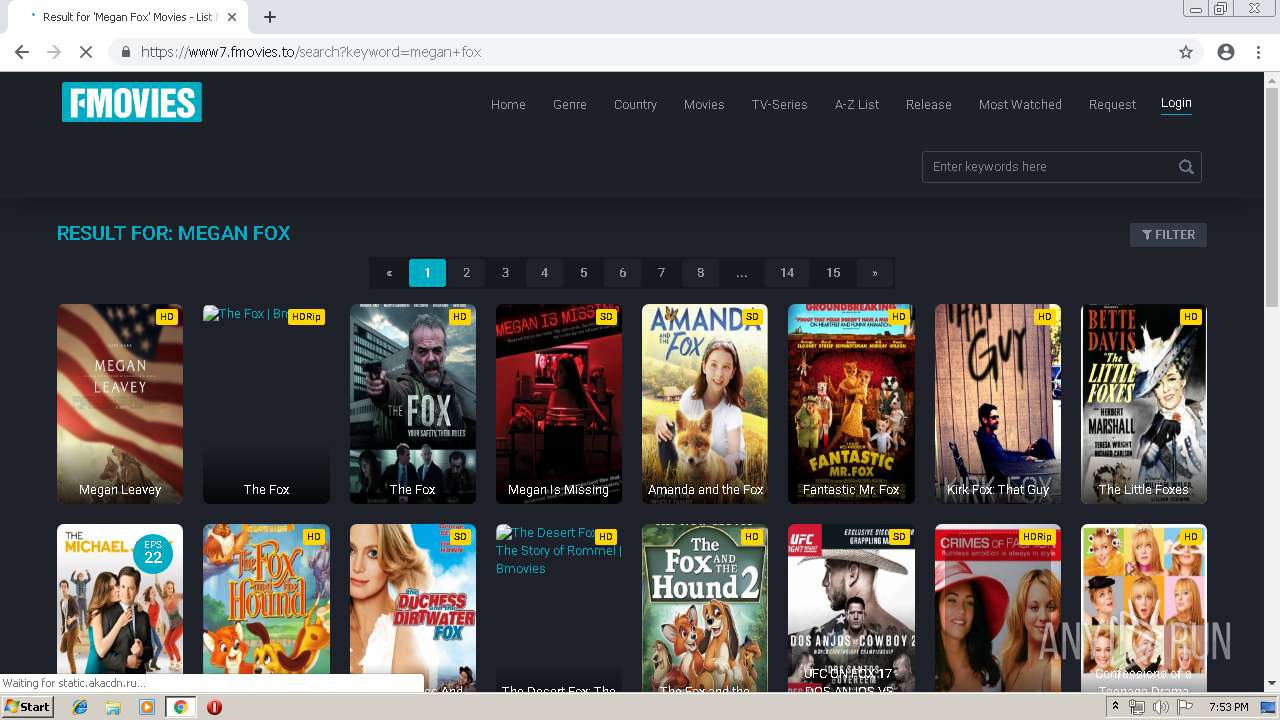This screenshot has height=720, width=1280.
Task: Click the browser address bar URL
Action: coord(311,52)
